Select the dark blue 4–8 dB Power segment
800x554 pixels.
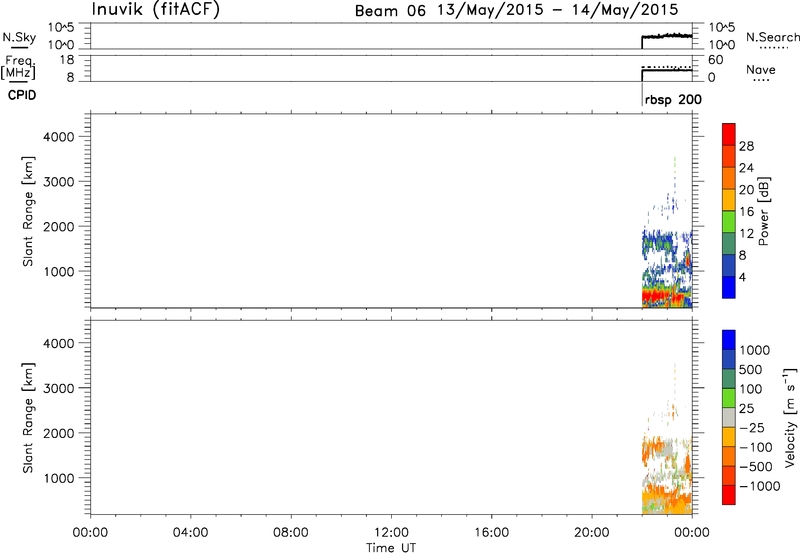tap(729, 265)
